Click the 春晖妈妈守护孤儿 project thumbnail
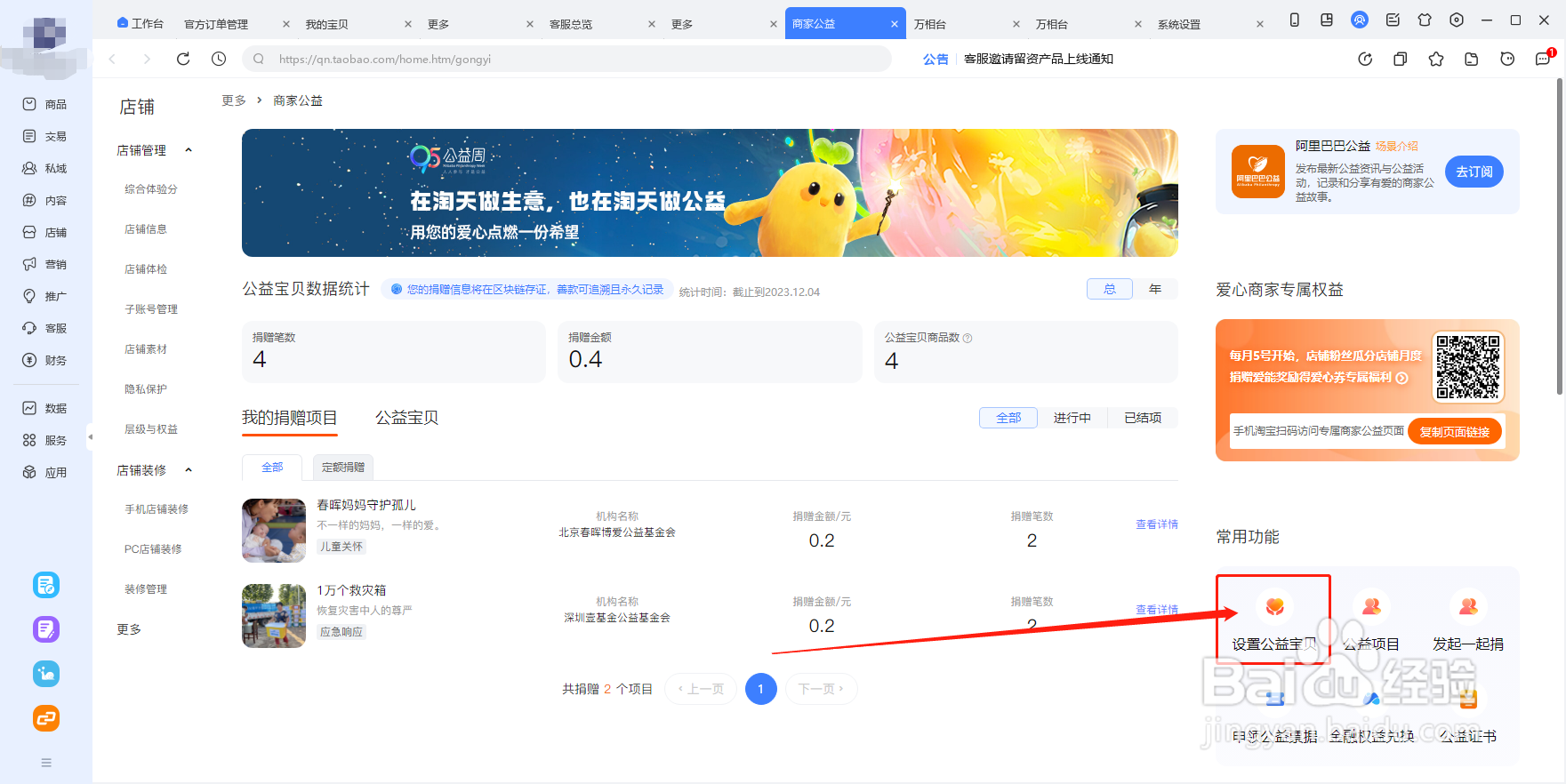This screenshot has height=784, width=1566. tap(274, 531)
